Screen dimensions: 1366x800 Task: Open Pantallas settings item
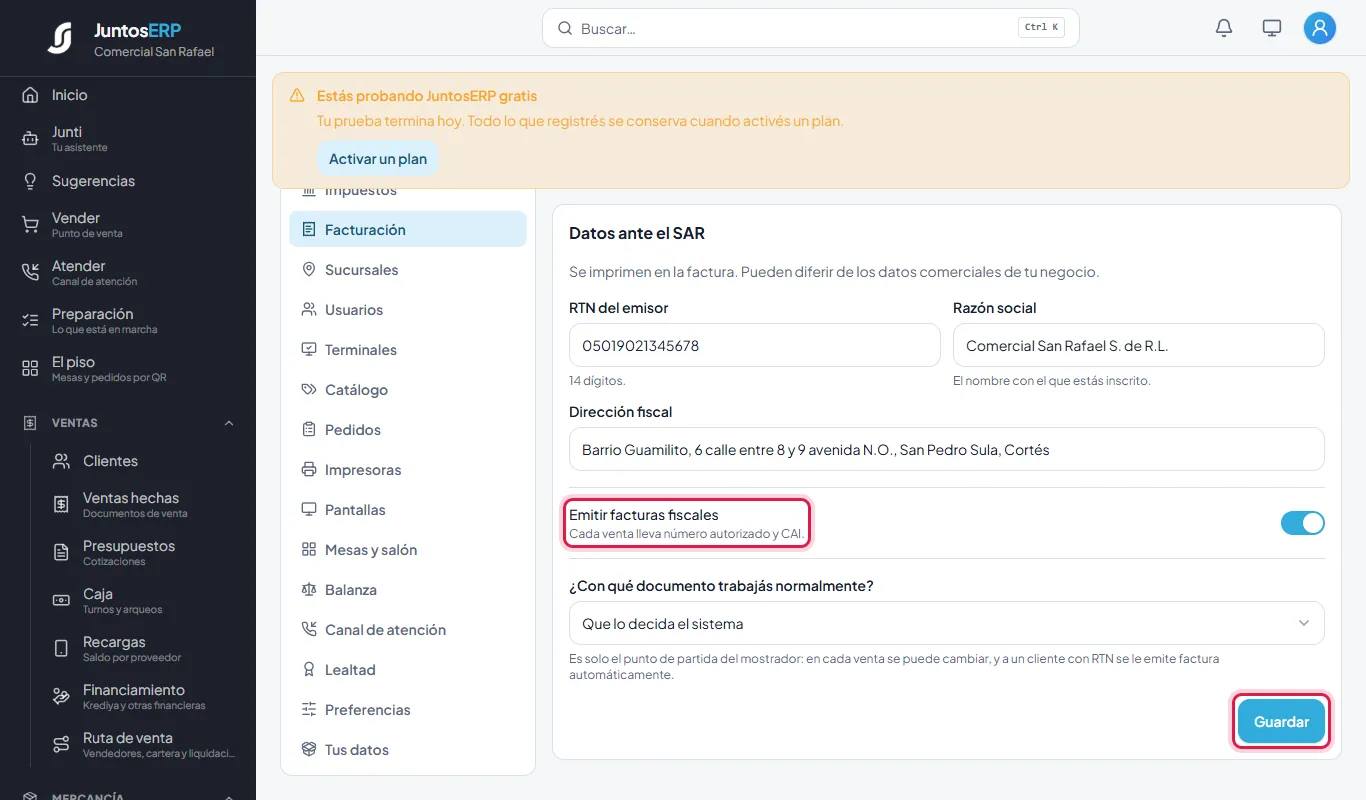[x=408, y=510]
